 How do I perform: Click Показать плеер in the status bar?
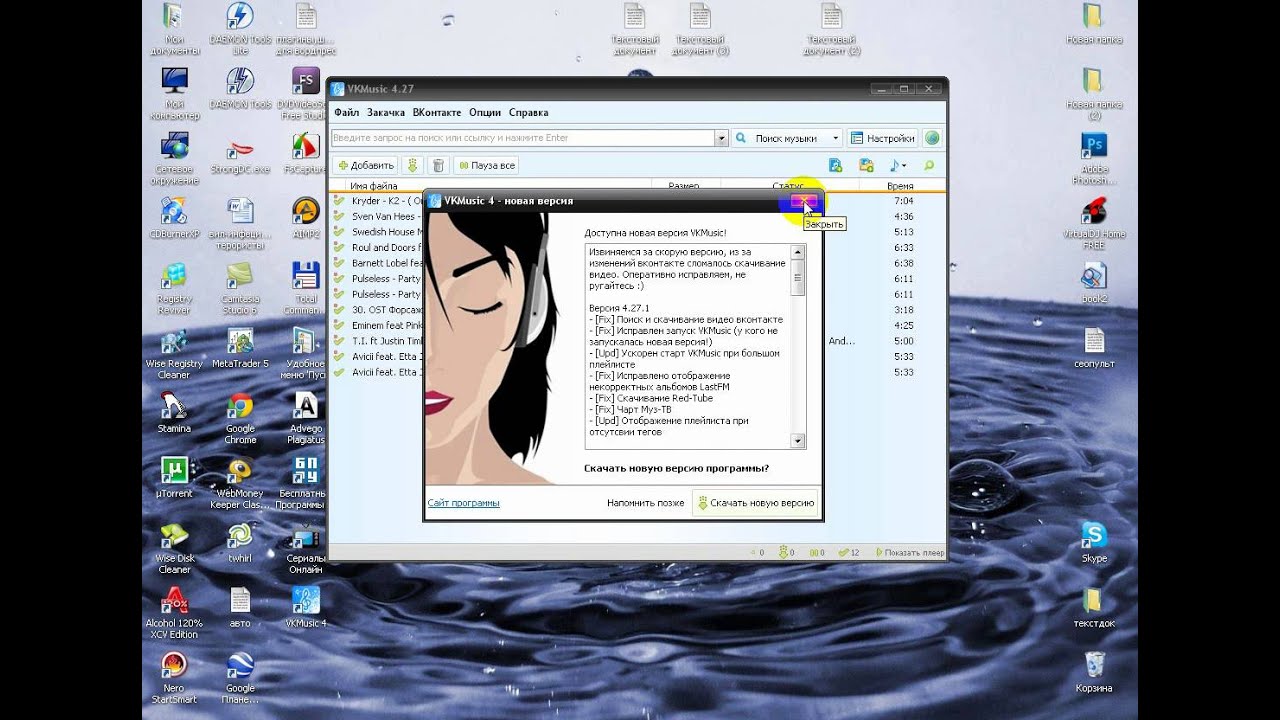point(910,552)
